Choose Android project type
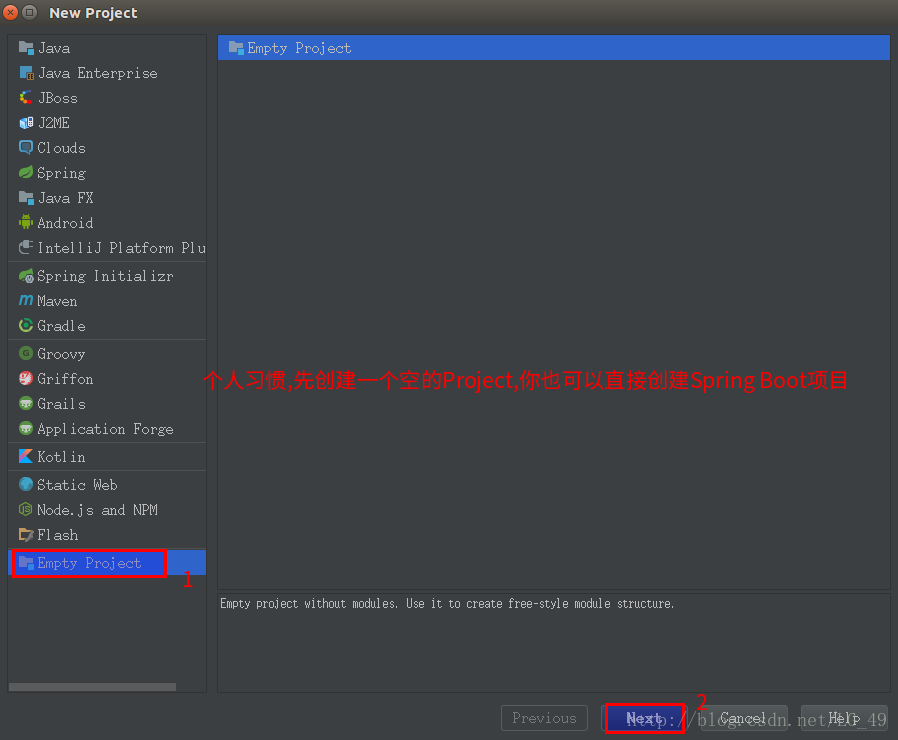The image size is (898, 740). click(x=107, y=223)
